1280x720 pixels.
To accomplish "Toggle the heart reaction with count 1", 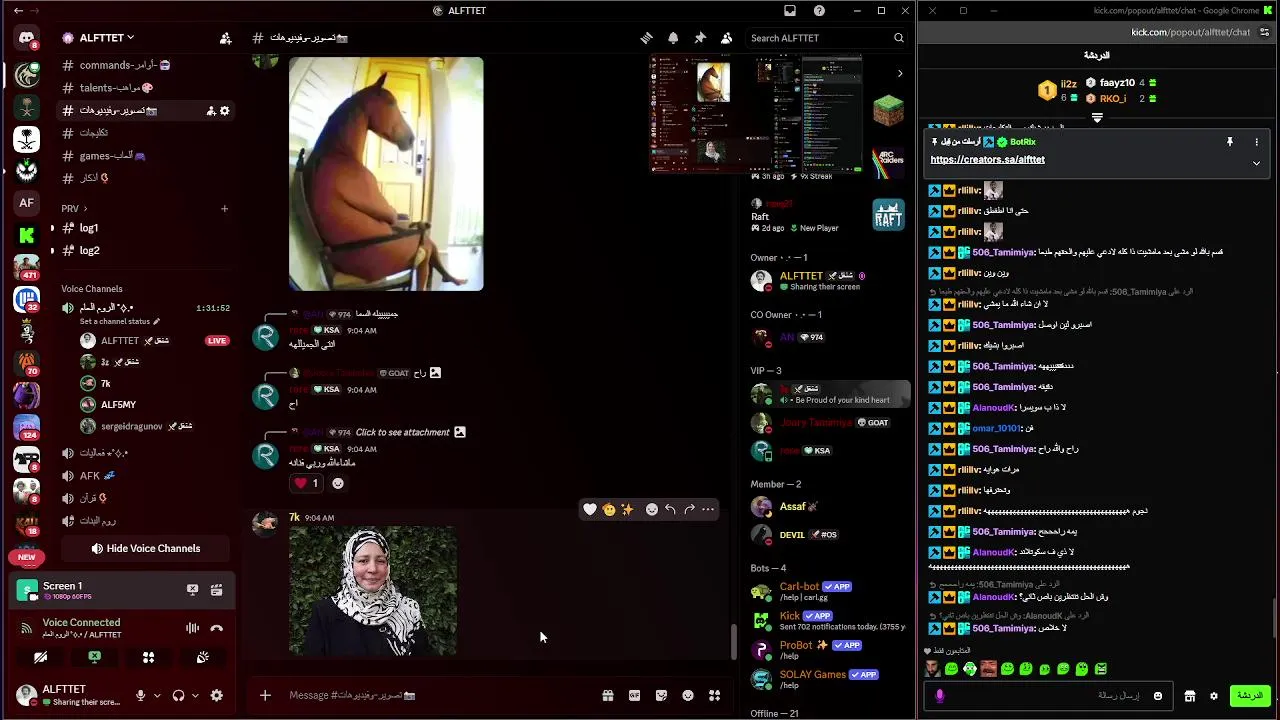I will [x=306, y=483].
